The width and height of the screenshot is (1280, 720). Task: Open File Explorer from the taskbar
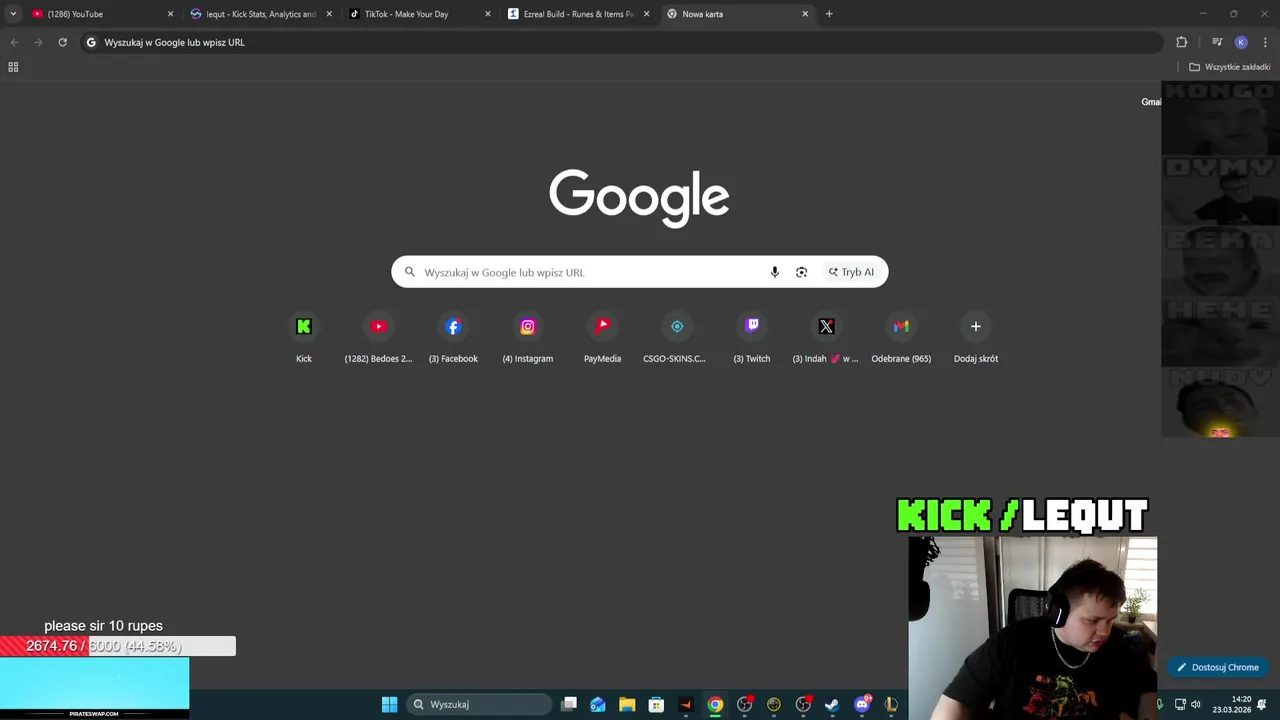pyautogui.click(x=627, y=704)
